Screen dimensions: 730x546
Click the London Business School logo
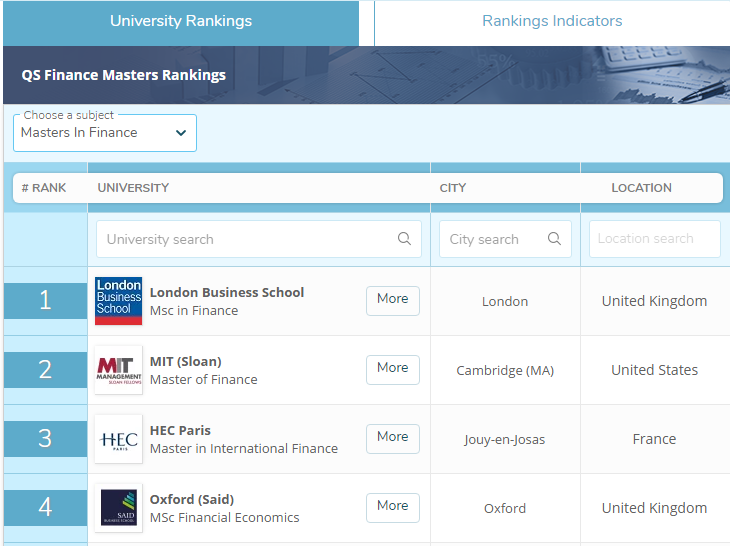118,301
